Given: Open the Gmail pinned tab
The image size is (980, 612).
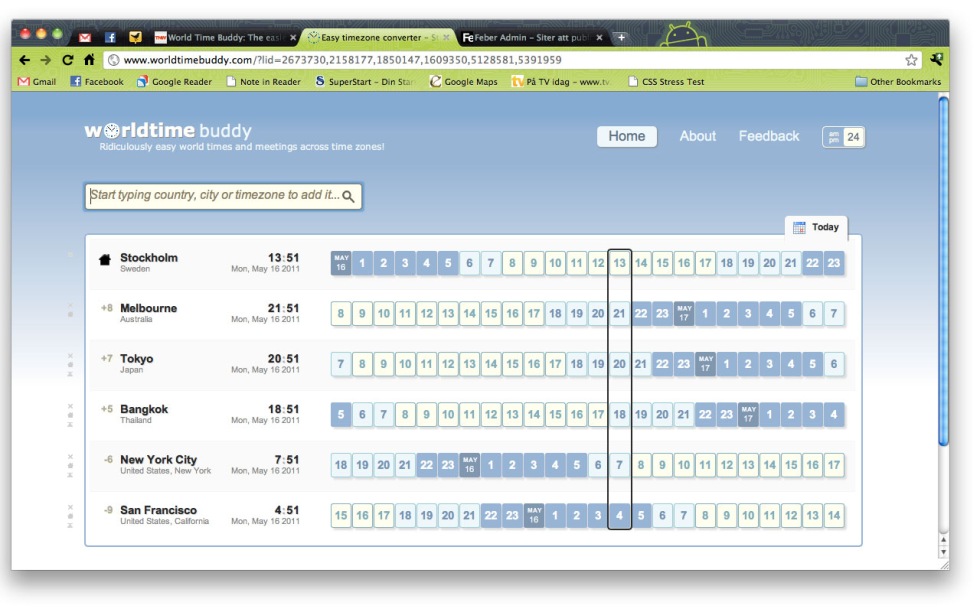Looking at the screenshot, I should click(85, 38).
